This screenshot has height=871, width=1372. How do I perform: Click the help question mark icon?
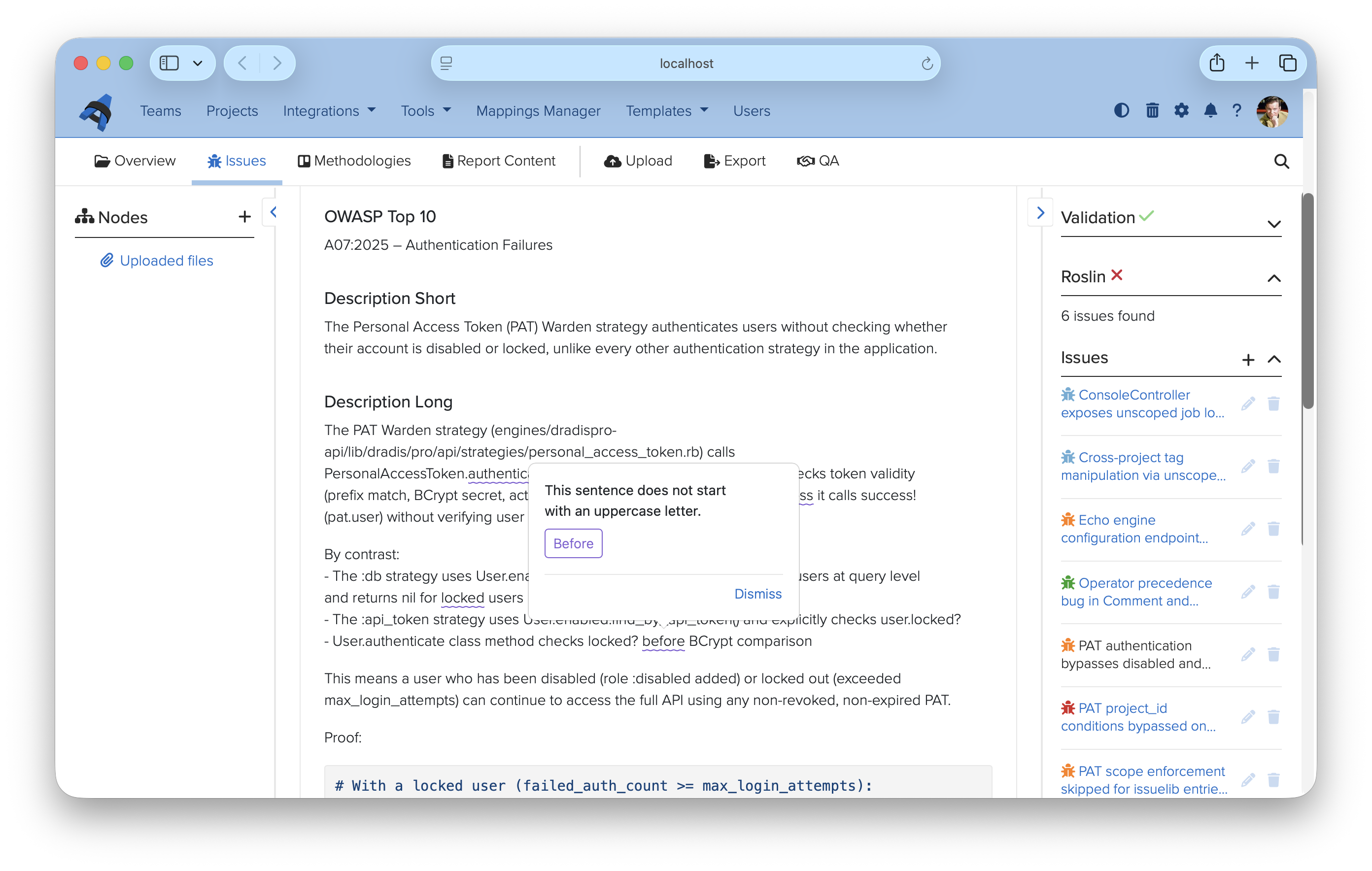(x=1236, y=110)
